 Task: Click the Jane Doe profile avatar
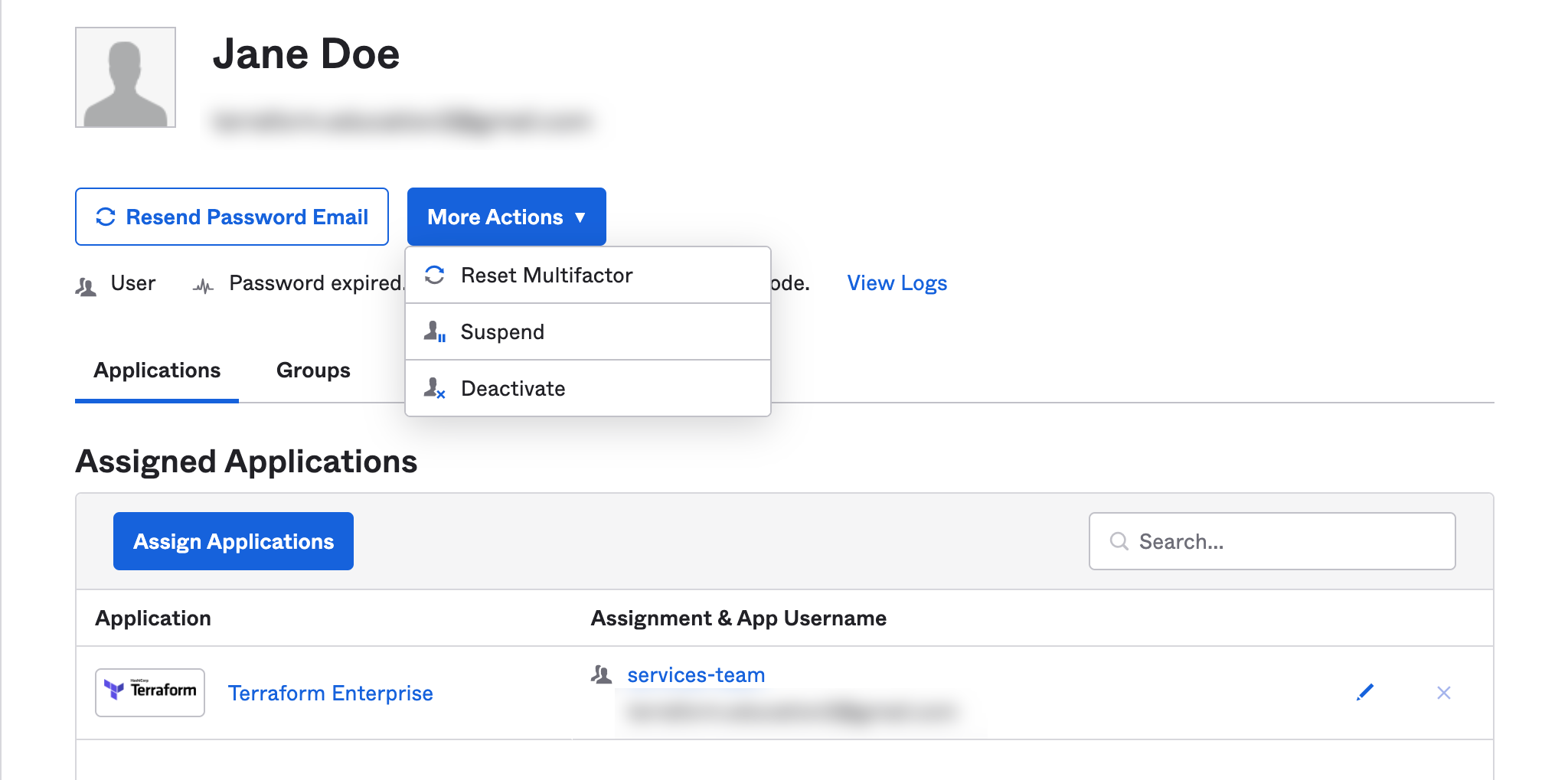click(x=126, y=77)
